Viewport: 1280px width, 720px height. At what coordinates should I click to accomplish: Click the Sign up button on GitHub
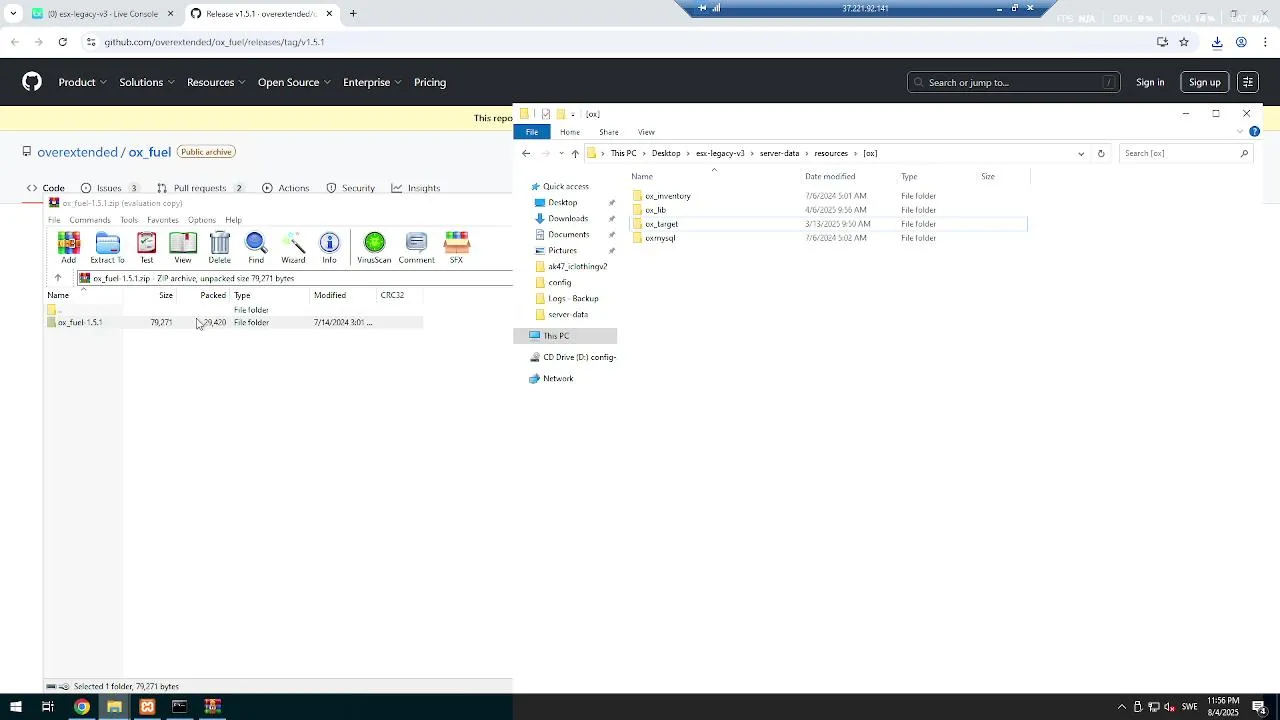click(x=1204, y=82)
